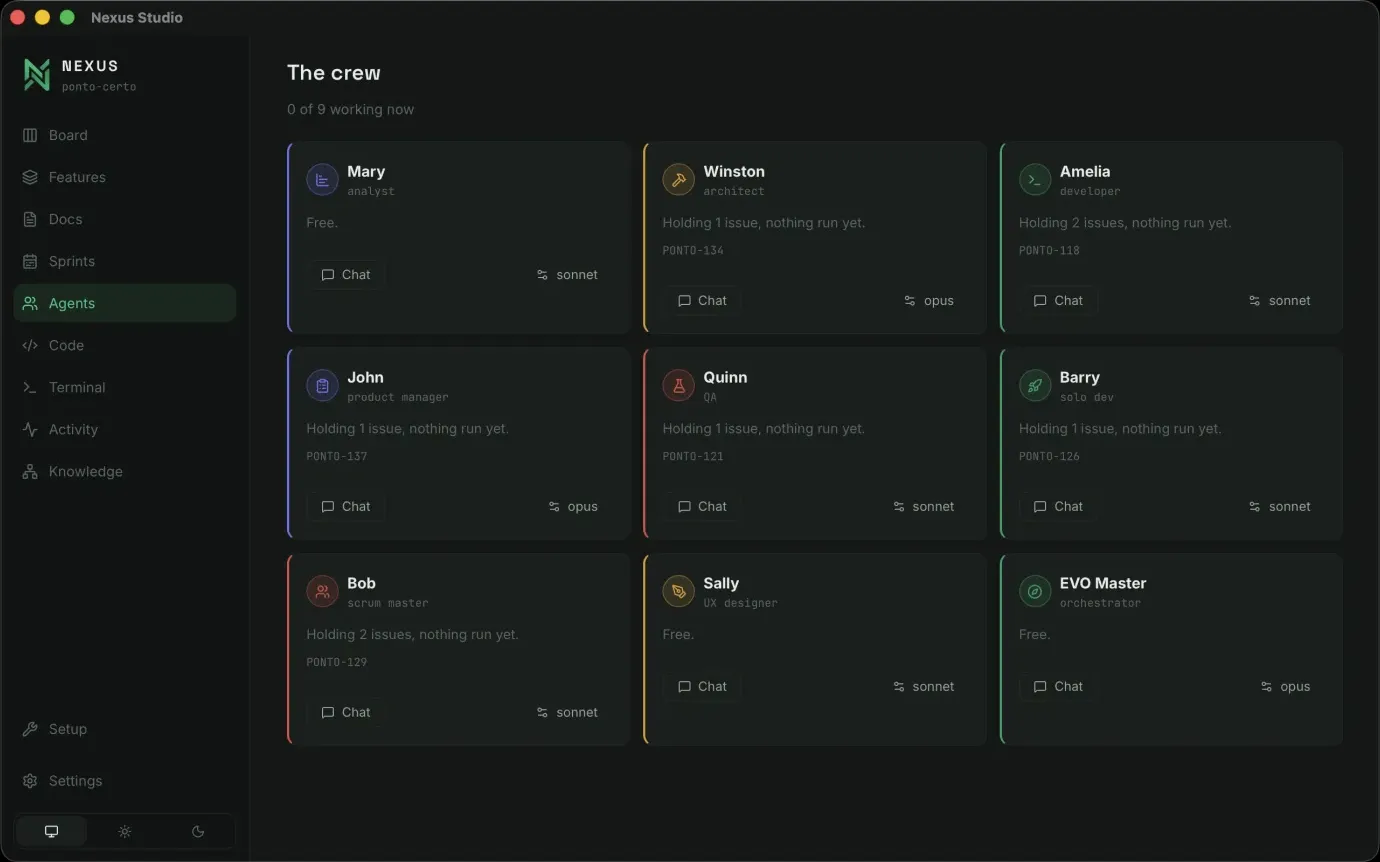Click Winston's architect hammer avatar icon

pyautogui.click(x=678, y=180)
